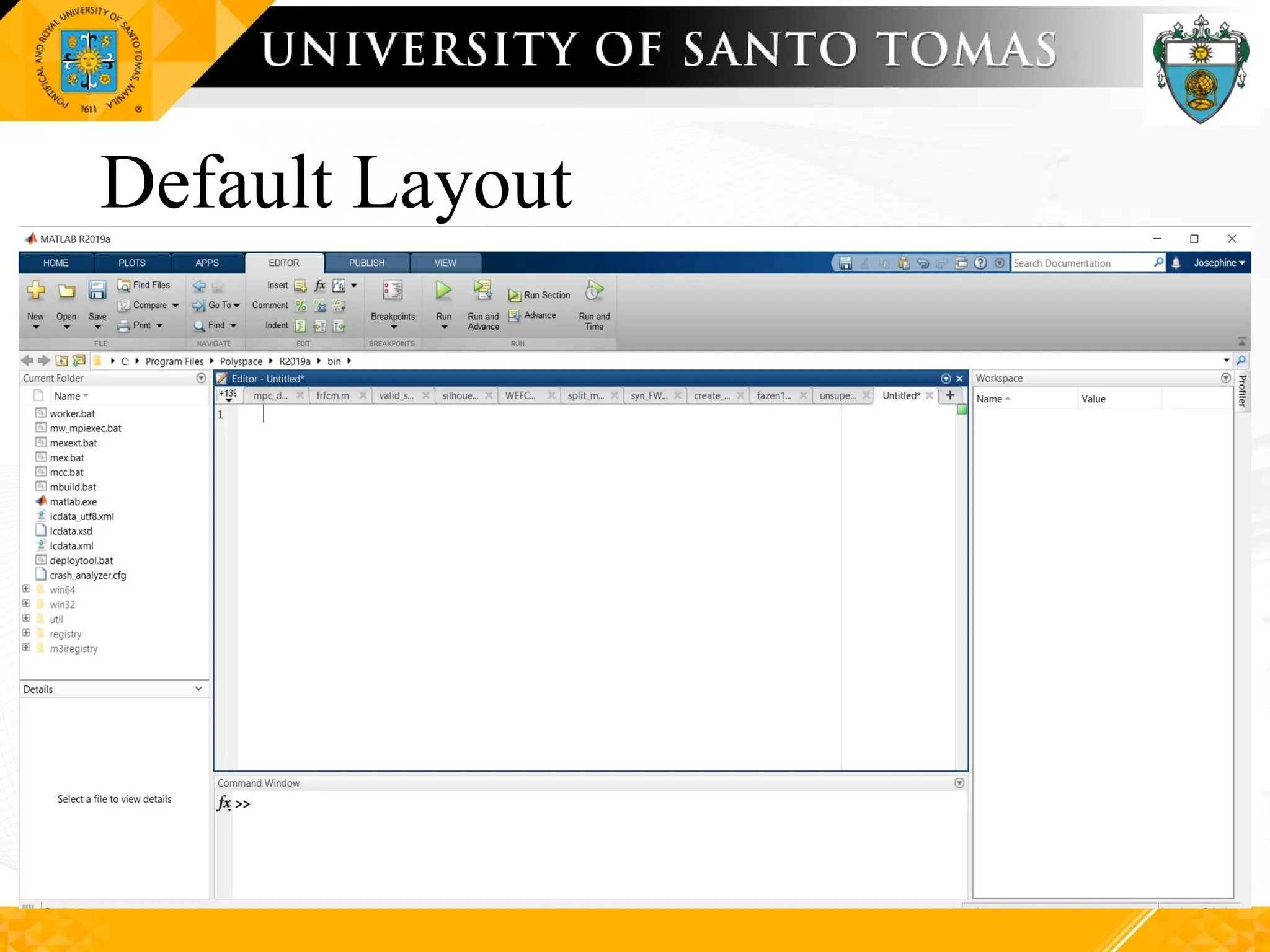The height and width of the screenshot is (952, 1270).
Task: Click the folder Back arrow in address bar
Action: point(27,361)
